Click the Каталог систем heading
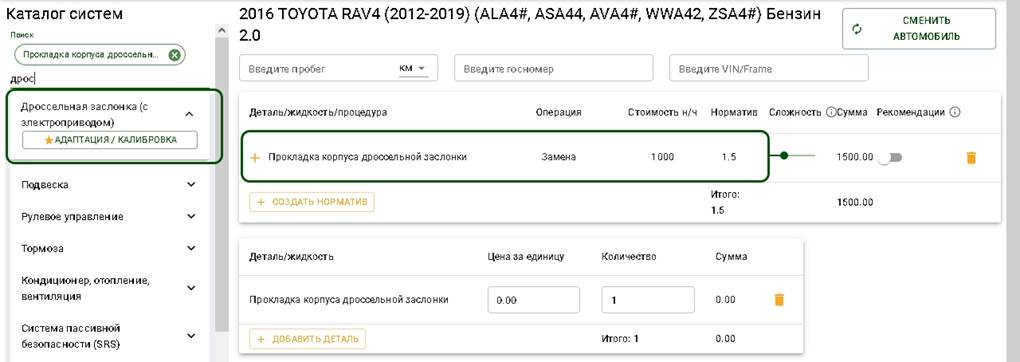The width and height of the screenshot is (1020, 362). tap(64, 14)
